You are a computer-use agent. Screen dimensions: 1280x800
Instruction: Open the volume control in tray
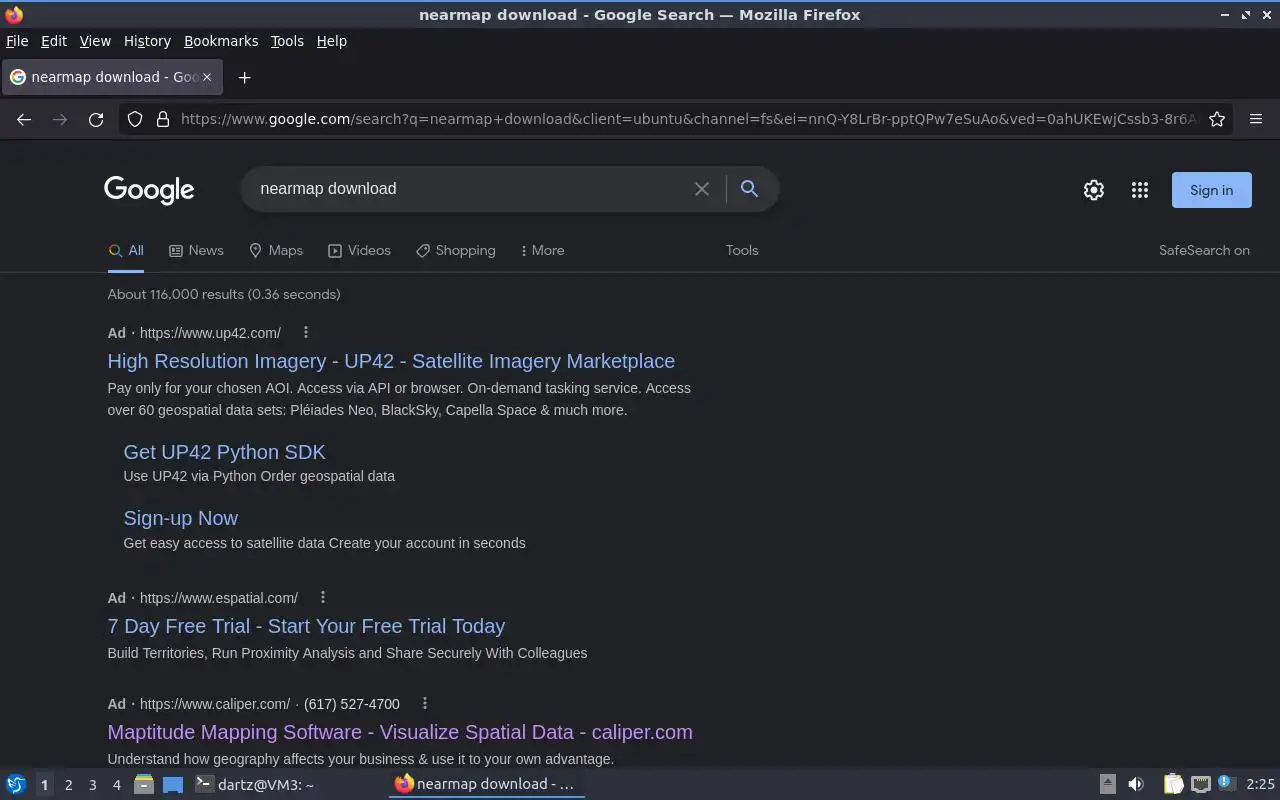1136,784
